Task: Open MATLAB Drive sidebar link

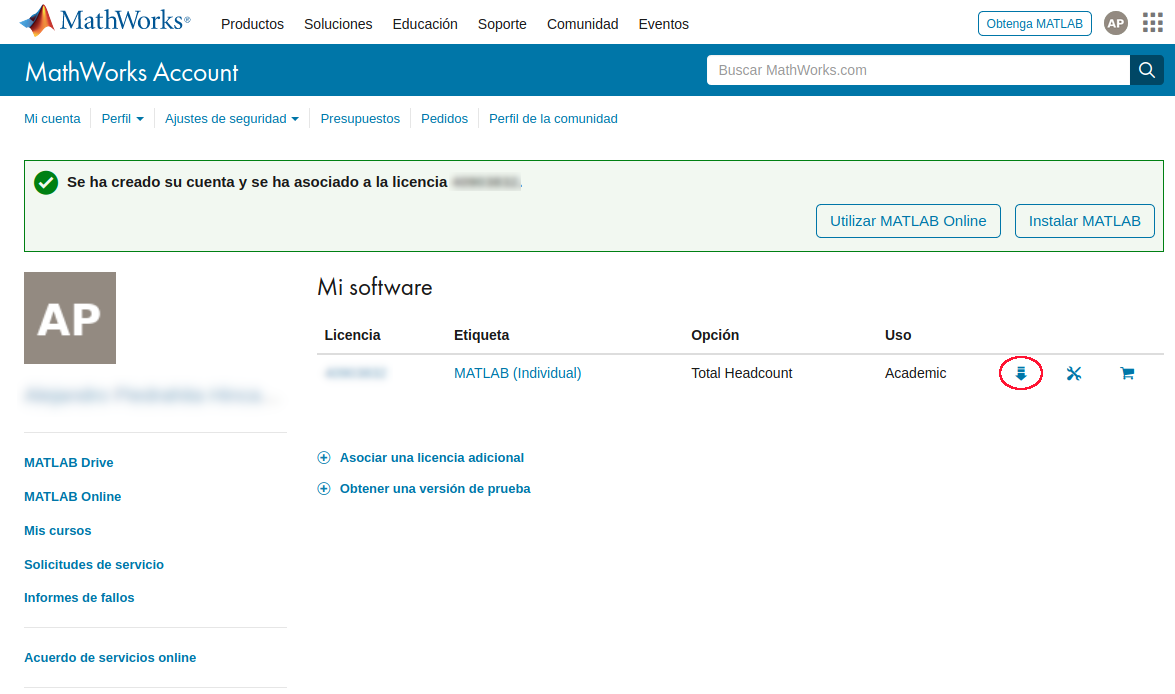Action: pos(68,462)
